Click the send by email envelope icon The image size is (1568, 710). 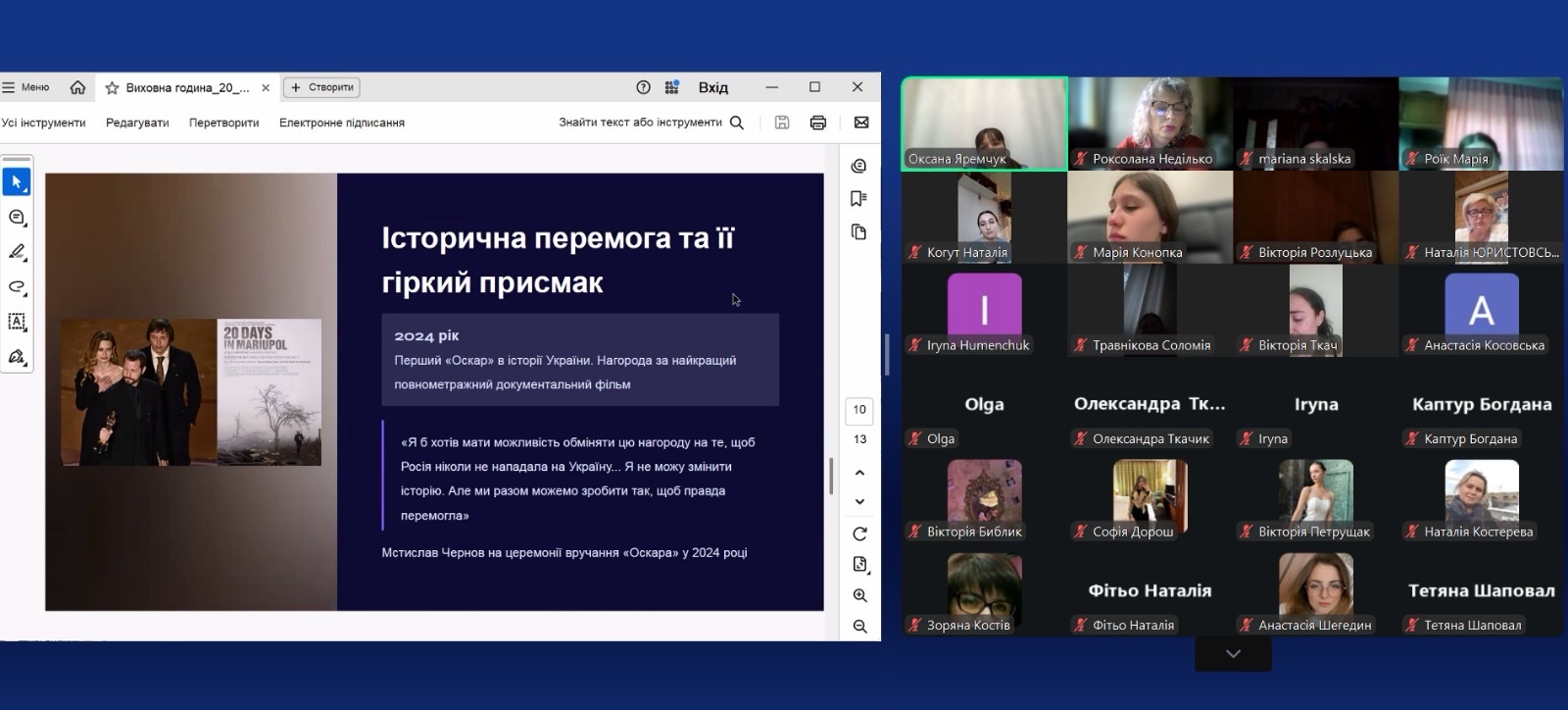coord(861,123)
